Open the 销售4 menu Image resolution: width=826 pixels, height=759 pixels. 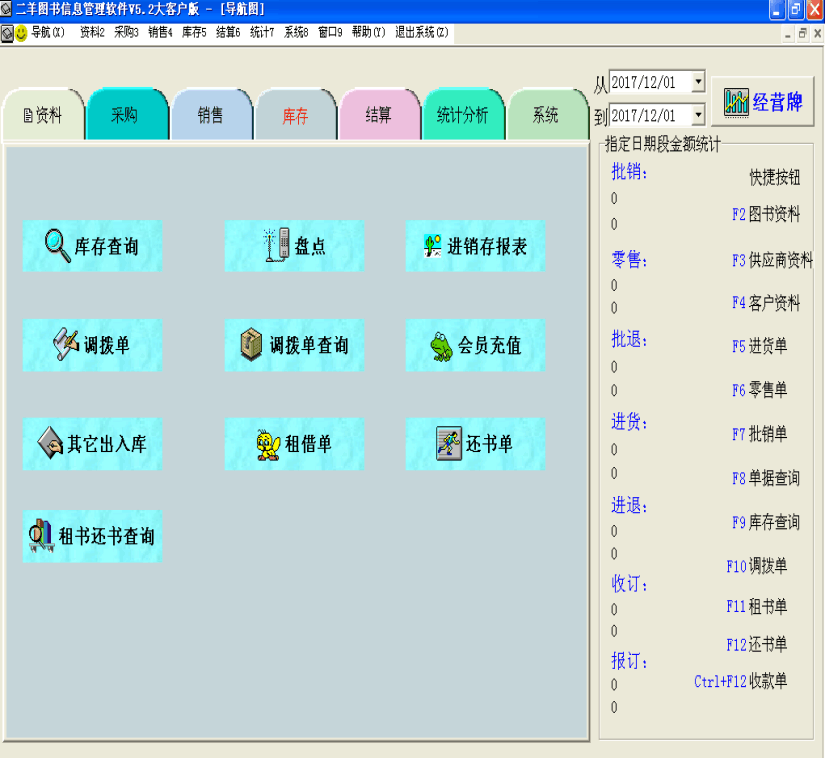pyautogui.click(x=160, y=33)
